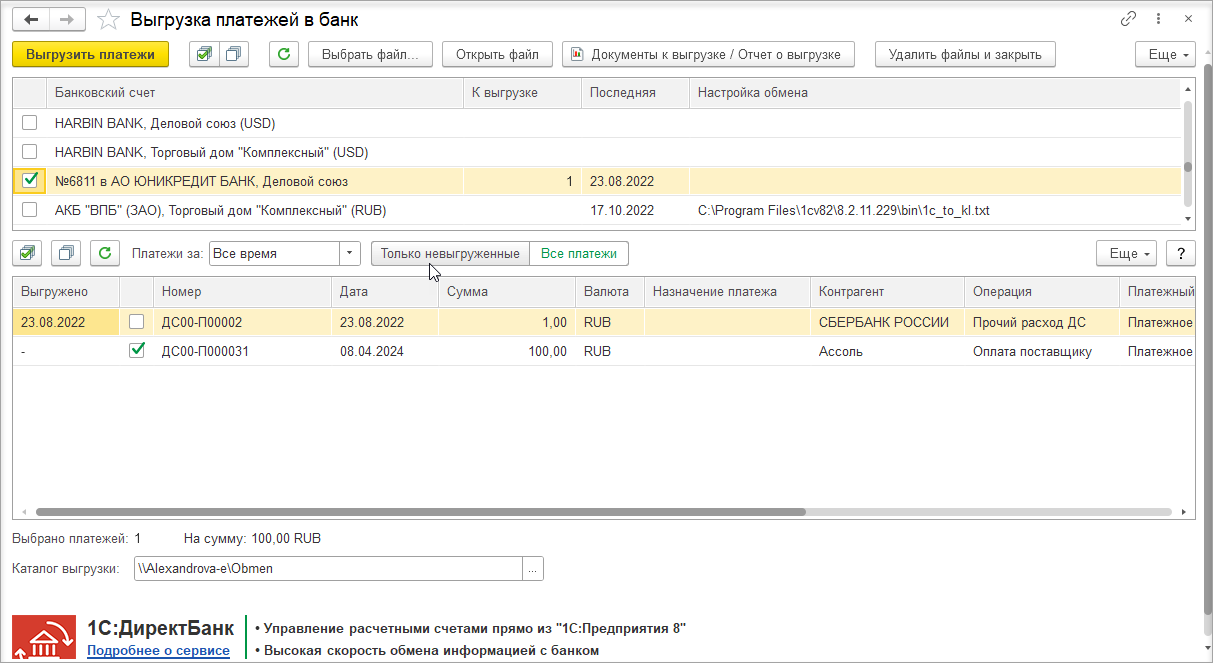
Task: Open the Подробнее о сервисе link
Action: pos(158,651)
